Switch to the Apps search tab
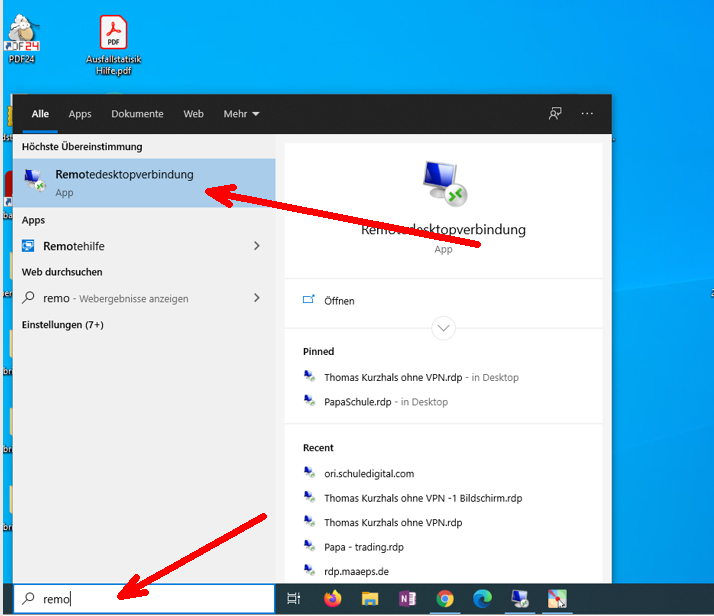Screen dimensions: 714x616 [x=80, y=114]
